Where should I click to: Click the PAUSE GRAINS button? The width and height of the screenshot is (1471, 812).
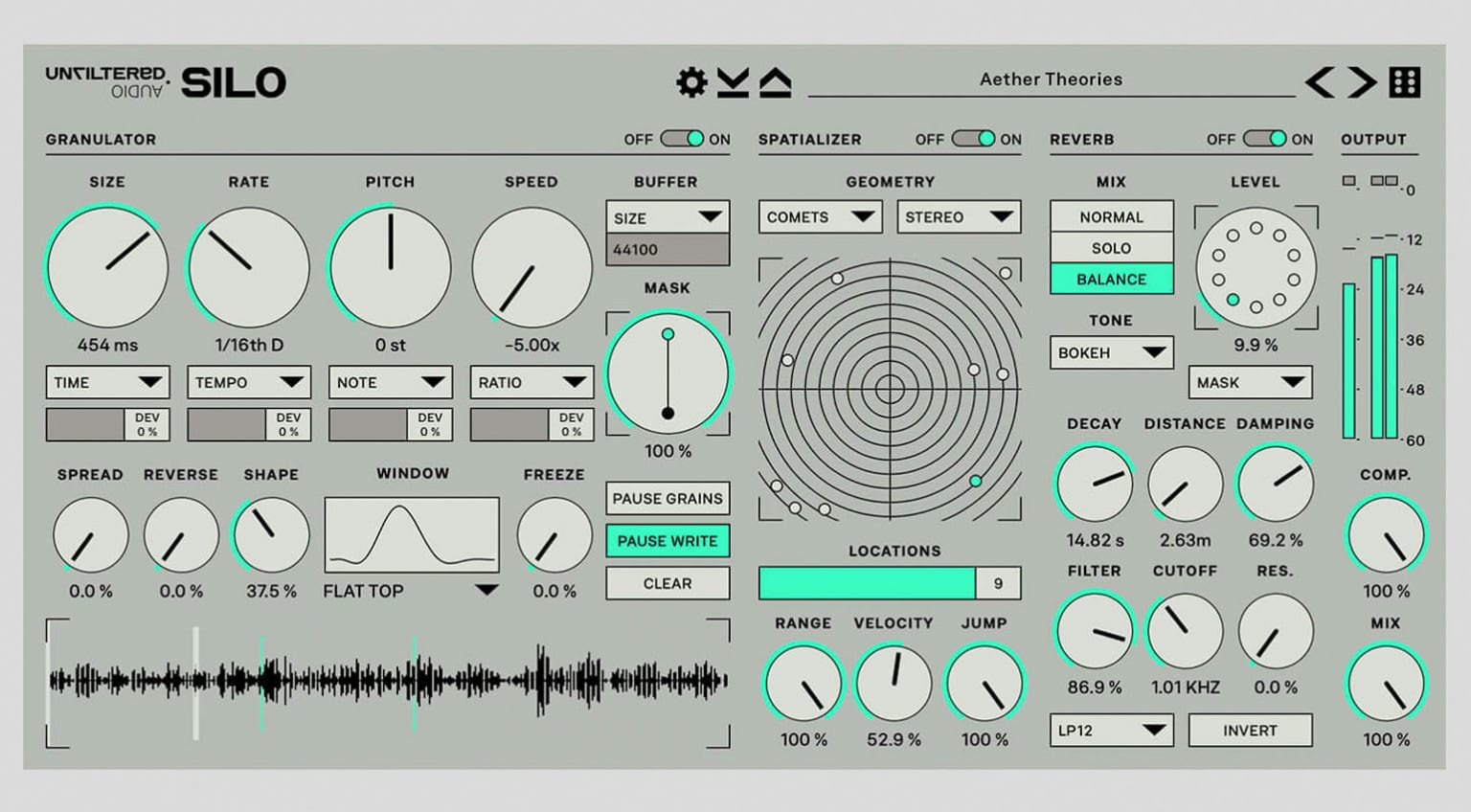tap(668, 499)
